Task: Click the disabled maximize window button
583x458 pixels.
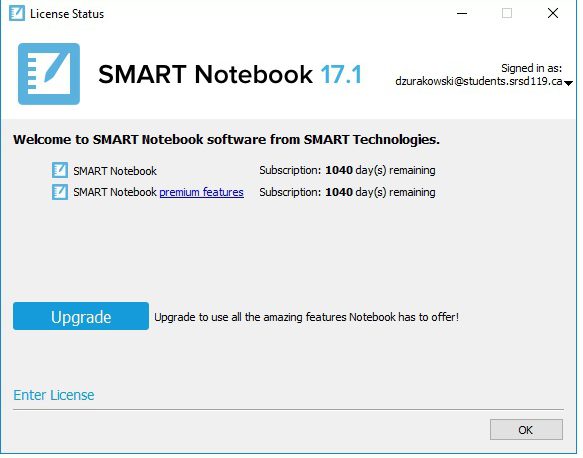Action: pyautogui.click(x=507, y=13)
